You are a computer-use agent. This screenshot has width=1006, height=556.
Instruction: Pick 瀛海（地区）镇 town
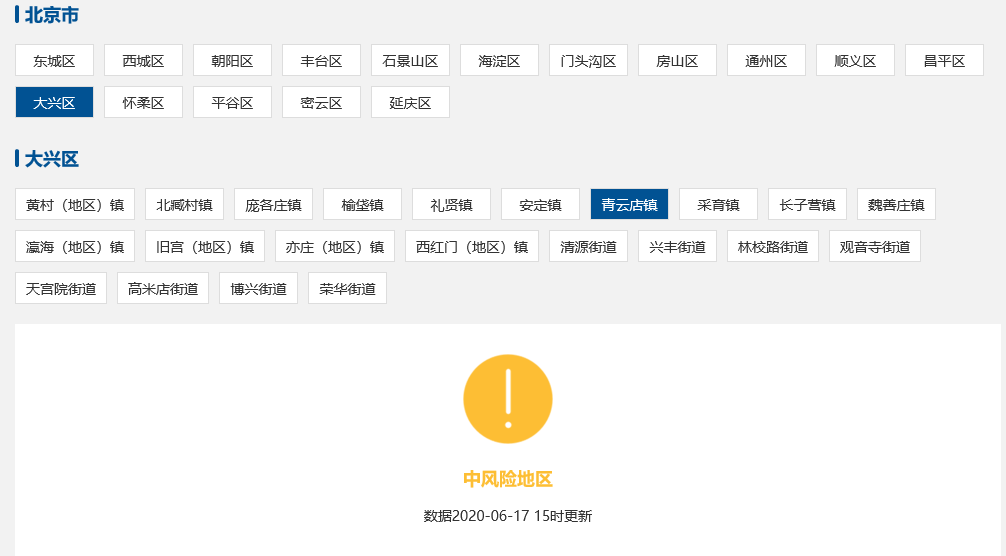[x=75, y=246]
